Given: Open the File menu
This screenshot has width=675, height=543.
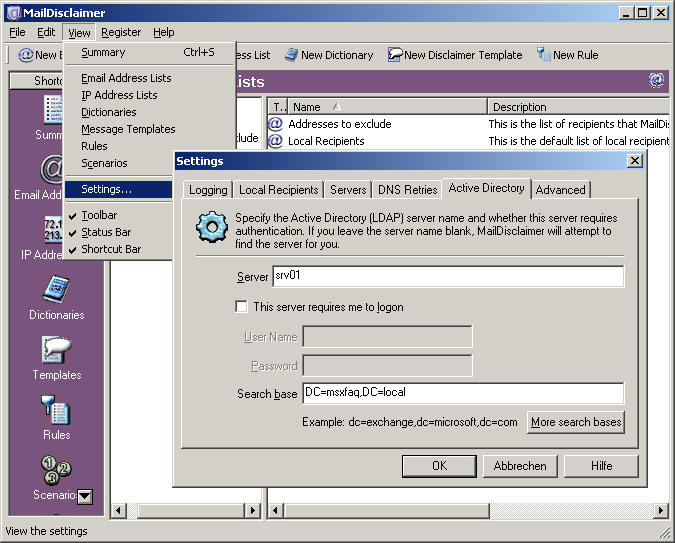Looking at the screenshot, I should click(17, 32).
